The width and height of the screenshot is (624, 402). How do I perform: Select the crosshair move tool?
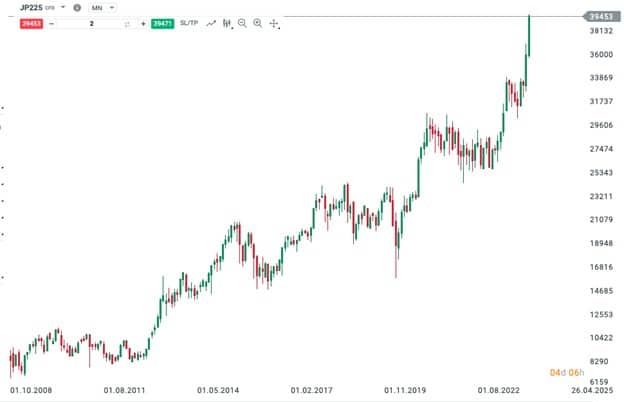[274, 24]
